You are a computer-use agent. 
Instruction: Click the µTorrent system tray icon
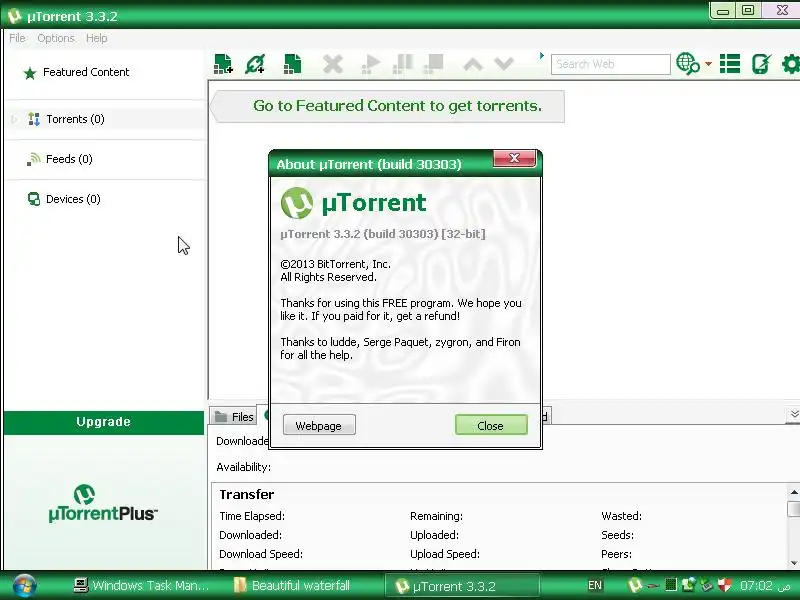[635, 585]
